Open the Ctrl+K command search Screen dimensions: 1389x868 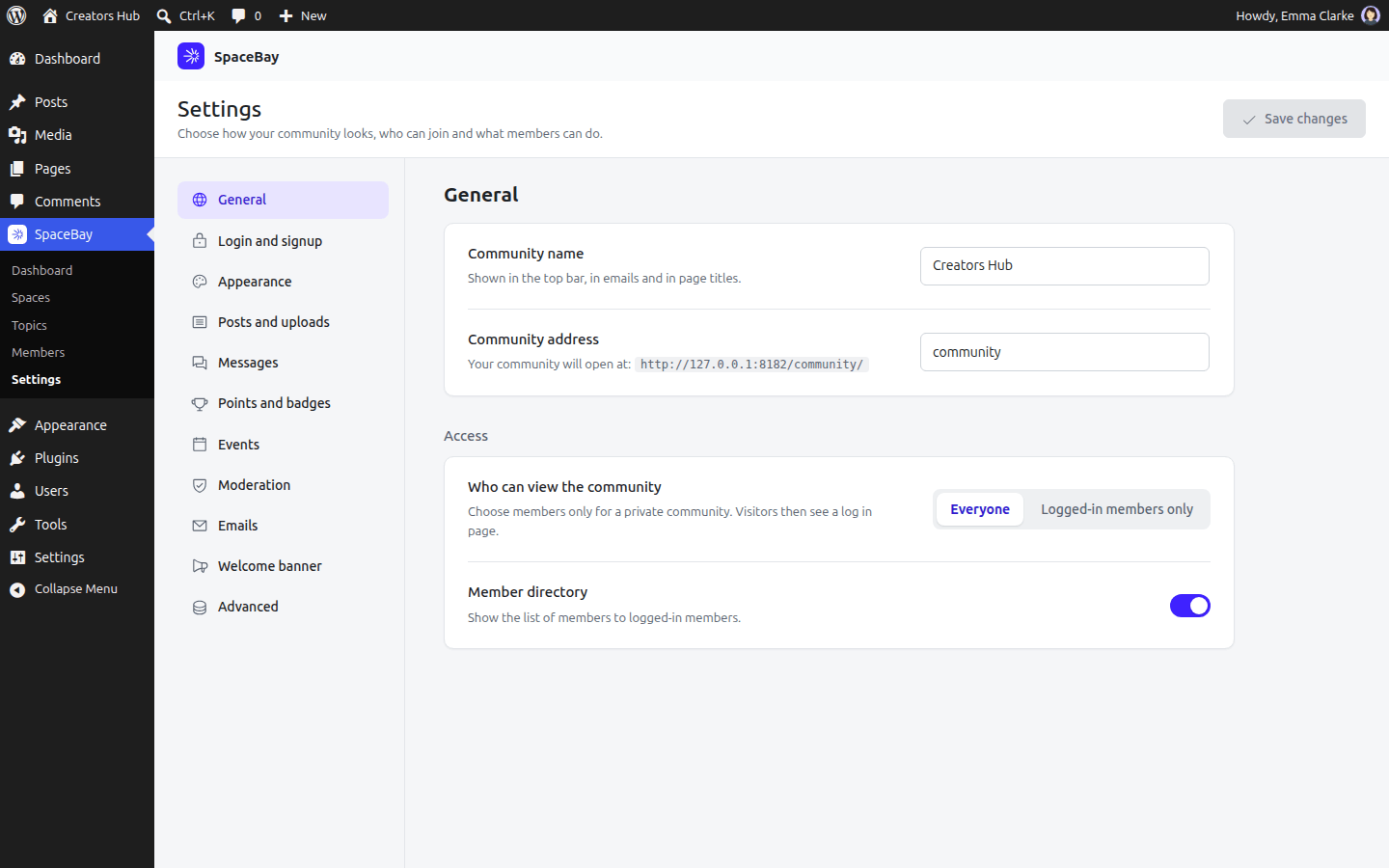[186, 15]
